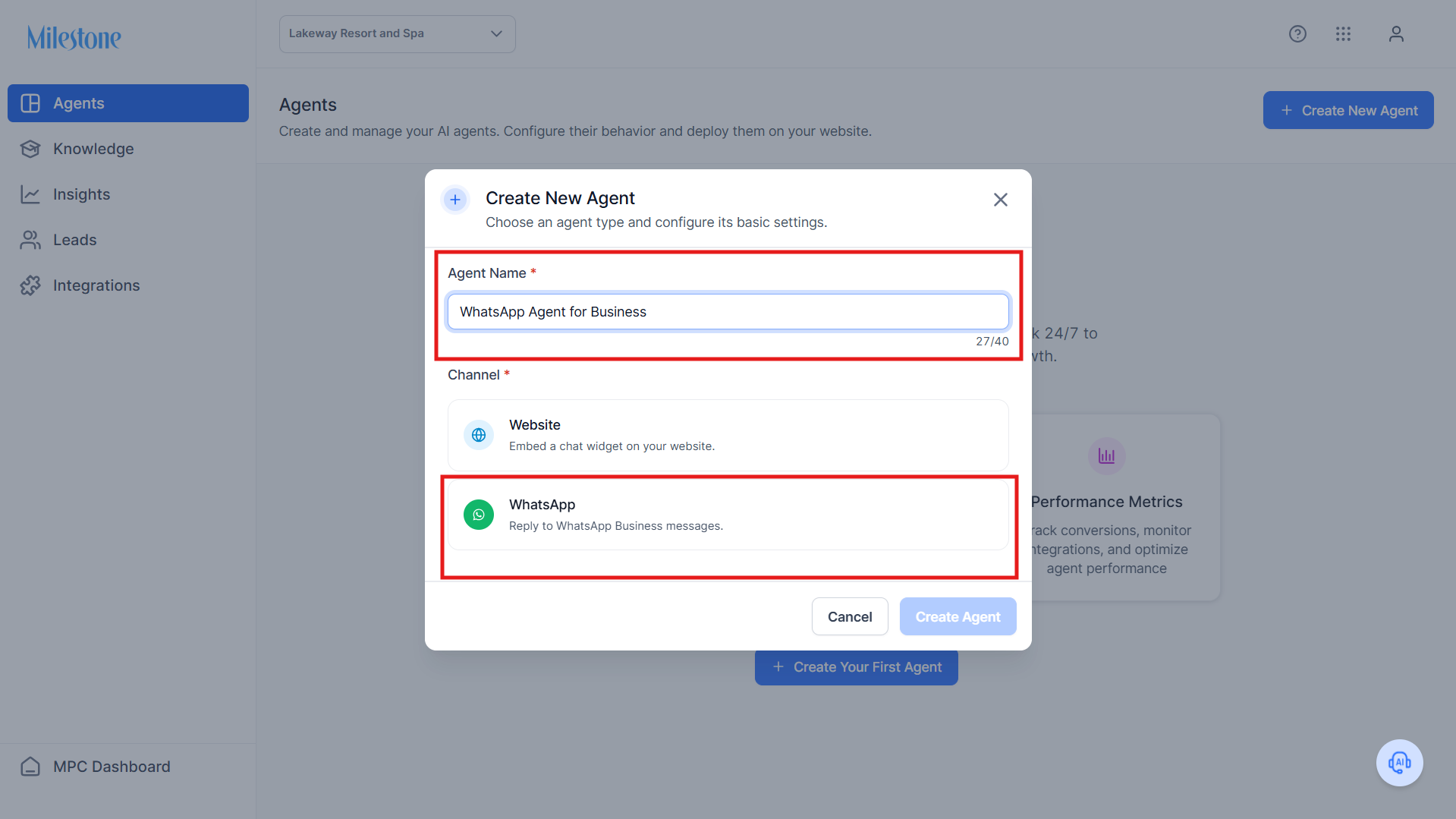
Task: Click the Agent Name label
Action: point(487,273)
